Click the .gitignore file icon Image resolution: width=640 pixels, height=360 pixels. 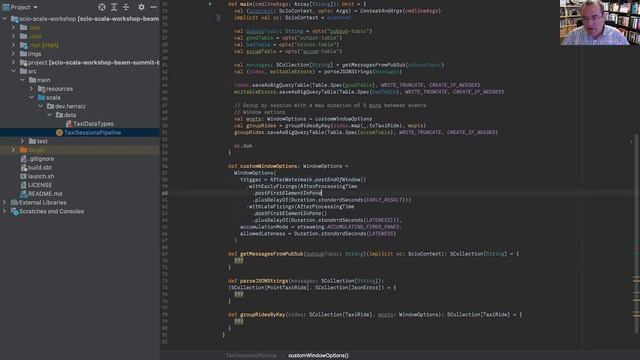tap(24, 159)
